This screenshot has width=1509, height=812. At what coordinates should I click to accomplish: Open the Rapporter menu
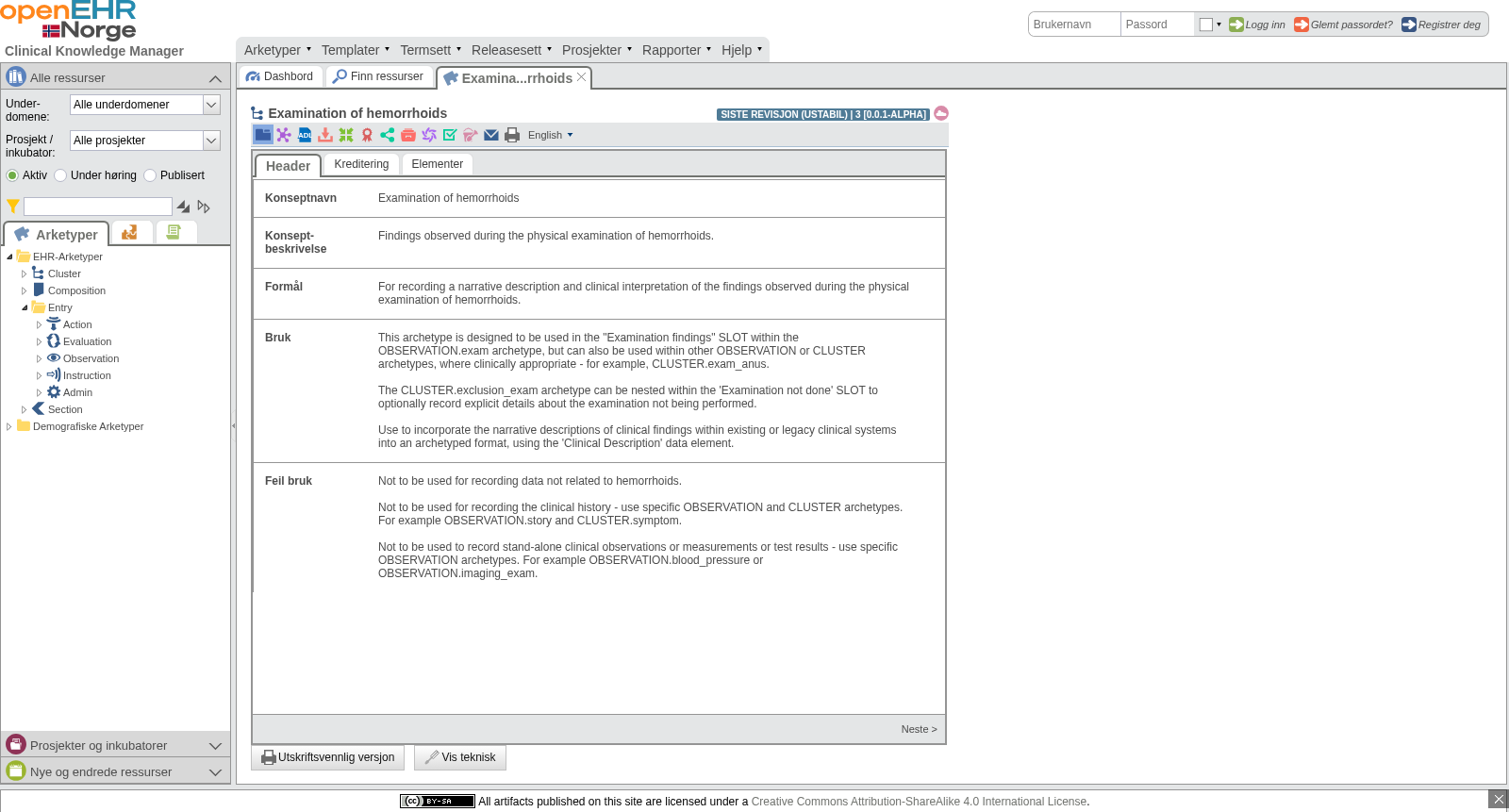pos(676,50)
